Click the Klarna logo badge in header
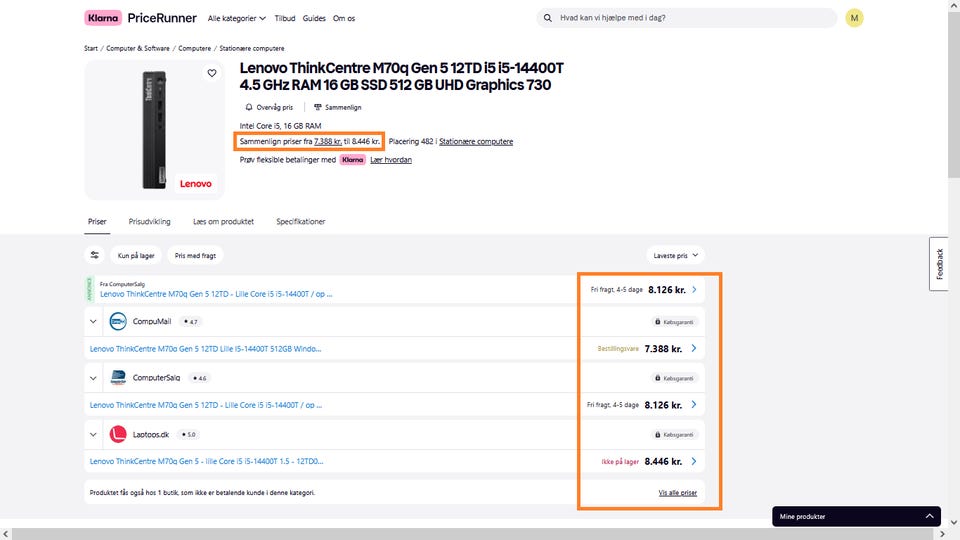The width and height of the screenshot is (960, 540). click(x=102, y=18)
